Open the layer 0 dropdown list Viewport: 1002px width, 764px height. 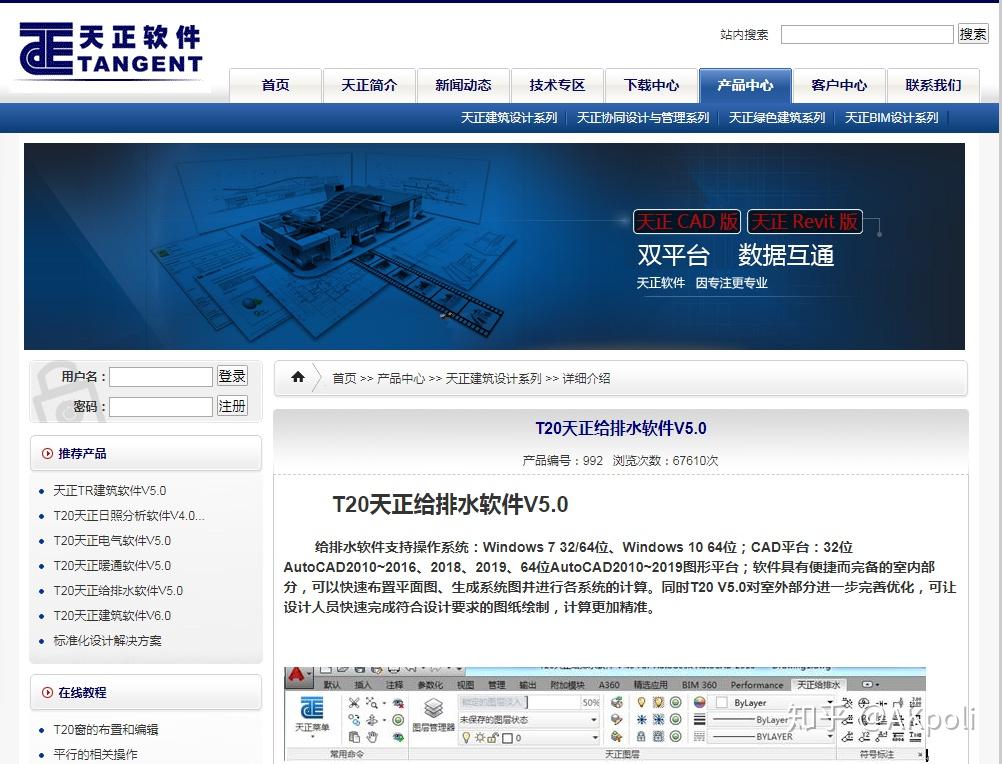(x=528, y=738)
